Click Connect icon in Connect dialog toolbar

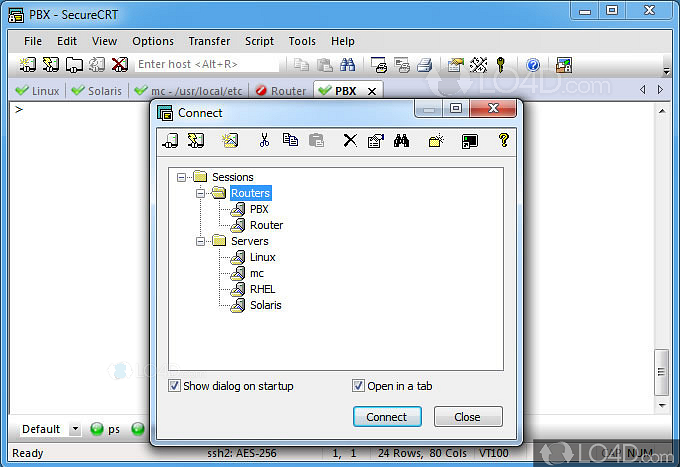pyautogui.click(x=170, y=140)
